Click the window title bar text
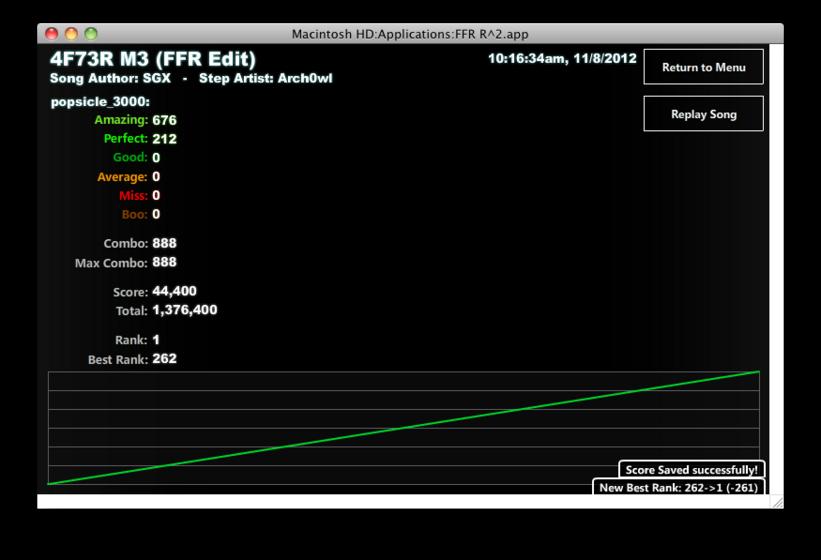821x560 pixels. click(410, 34)
